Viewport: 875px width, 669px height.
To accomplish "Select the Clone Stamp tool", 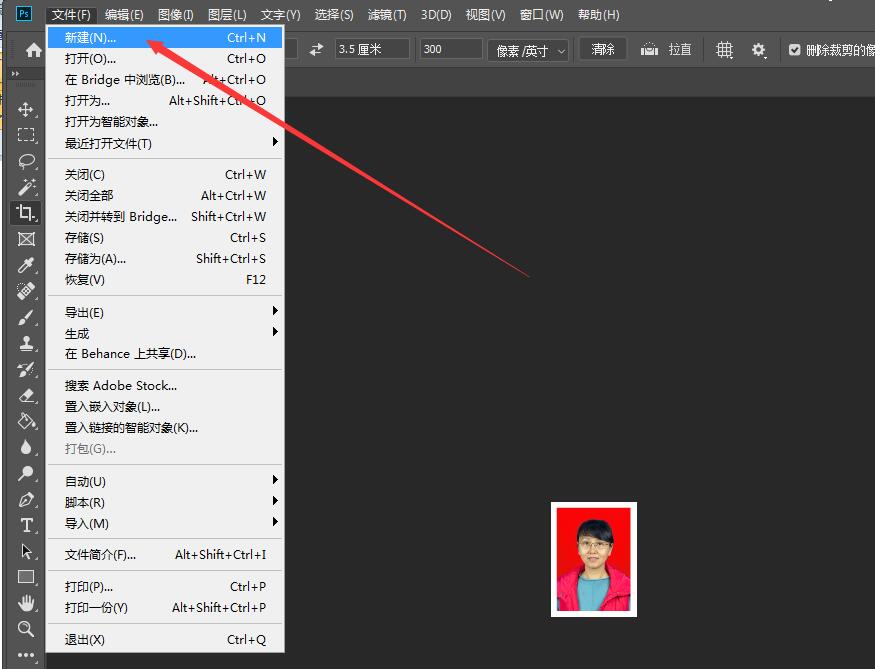I will click(26, 343).
